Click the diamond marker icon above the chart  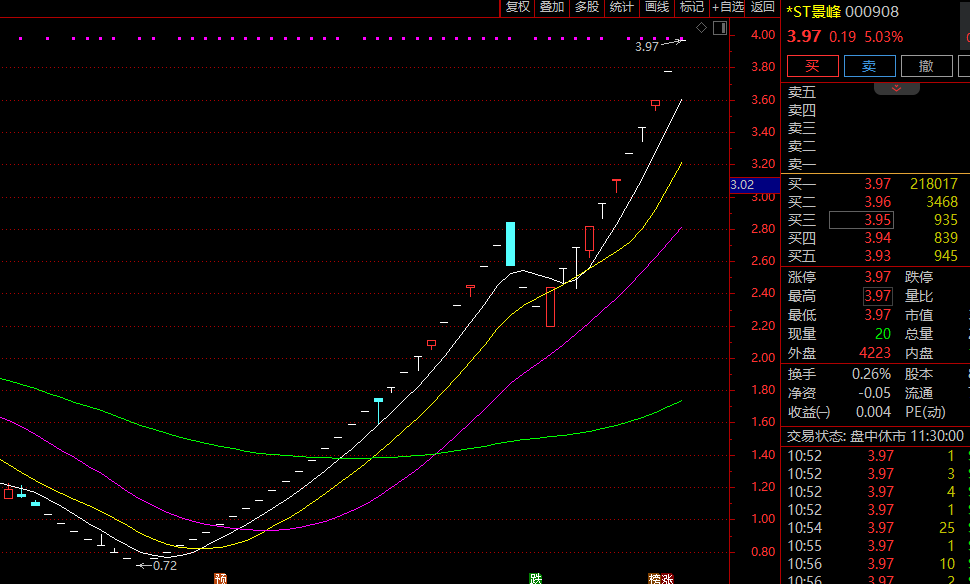tap(702, 27)
